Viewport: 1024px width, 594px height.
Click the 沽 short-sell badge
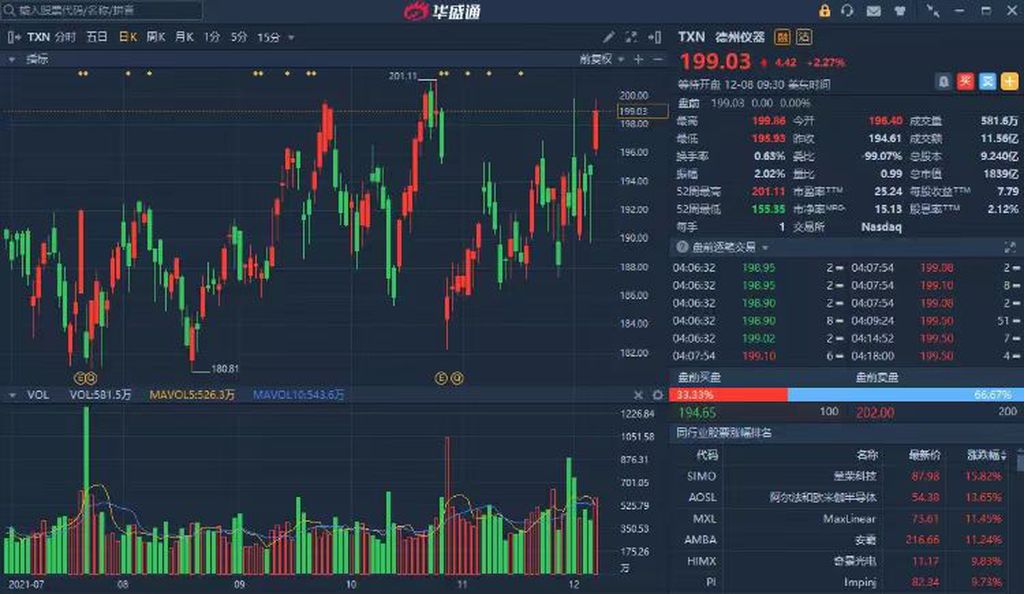pyautogui.click(x=803, y=37)
